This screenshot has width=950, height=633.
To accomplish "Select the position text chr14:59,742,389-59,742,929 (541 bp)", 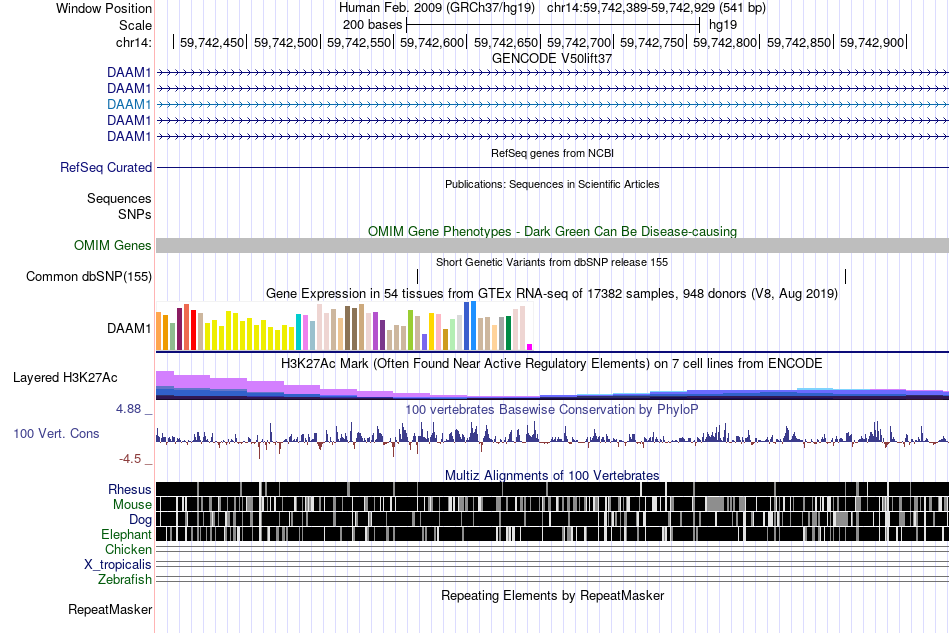I will 656,8.
